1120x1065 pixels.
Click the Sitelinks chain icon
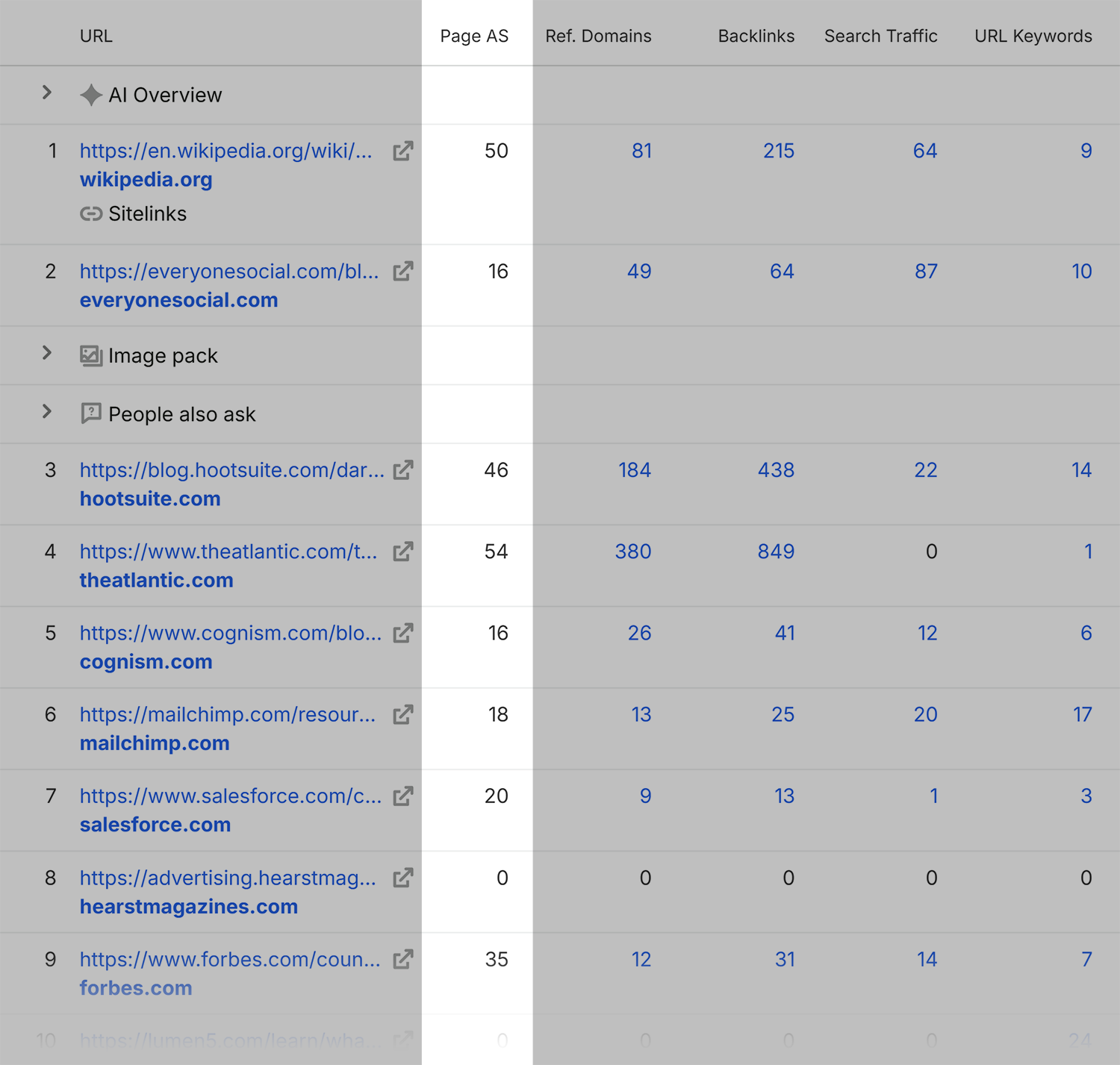(x=91, y=214)
